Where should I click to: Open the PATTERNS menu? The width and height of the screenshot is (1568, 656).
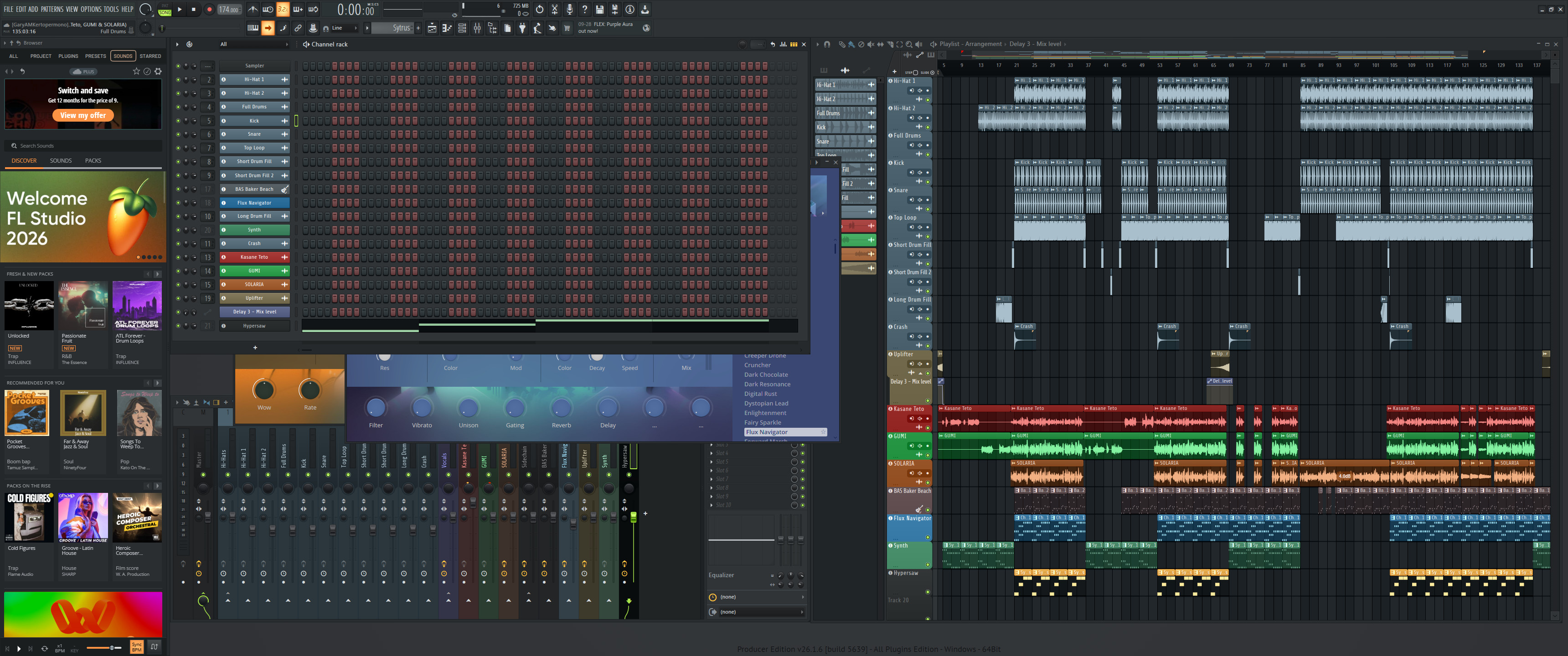coord(52,9)
